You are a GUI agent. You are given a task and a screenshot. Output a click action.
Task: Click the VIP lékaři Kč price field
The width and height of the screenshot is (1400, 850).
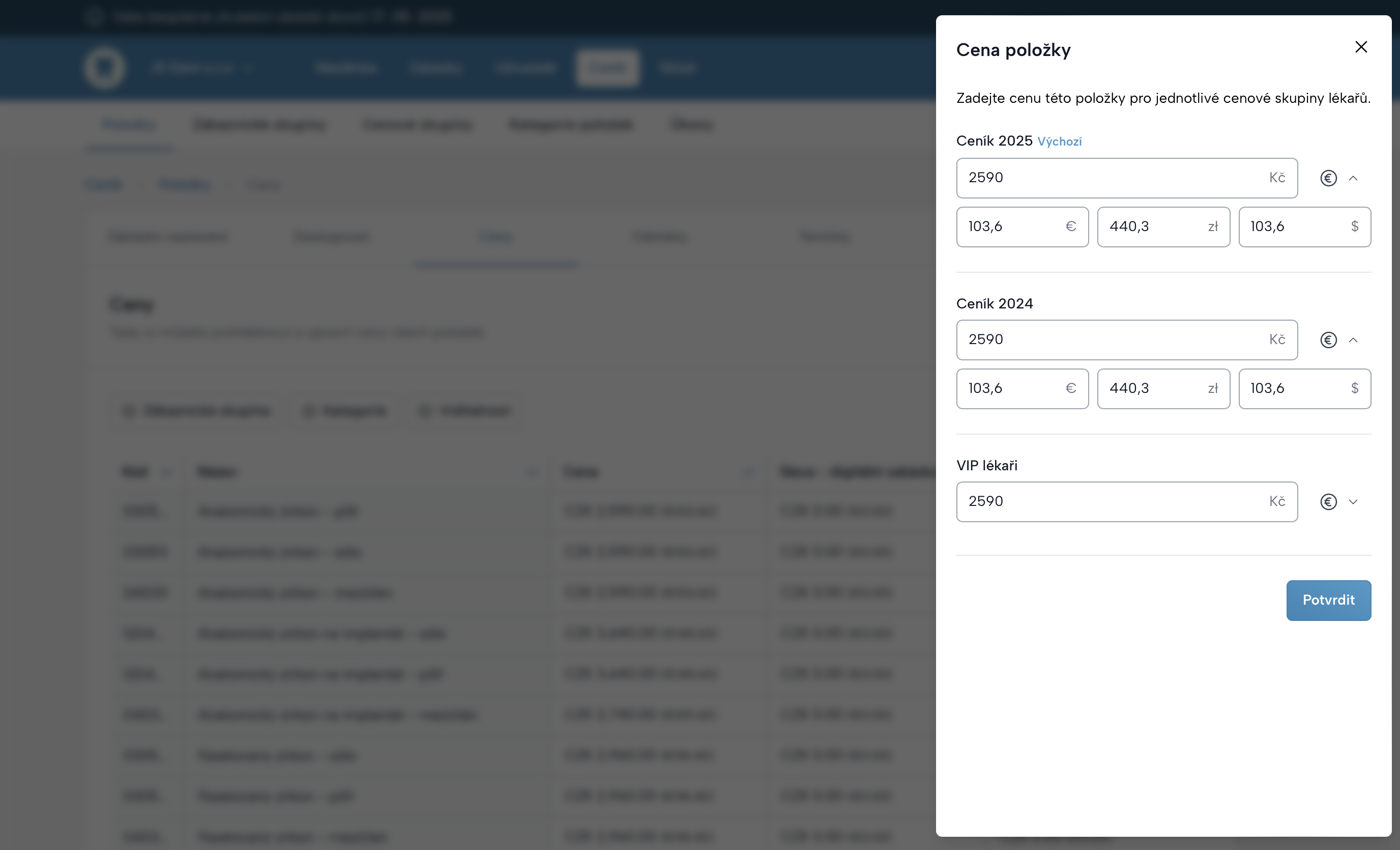1127,501
